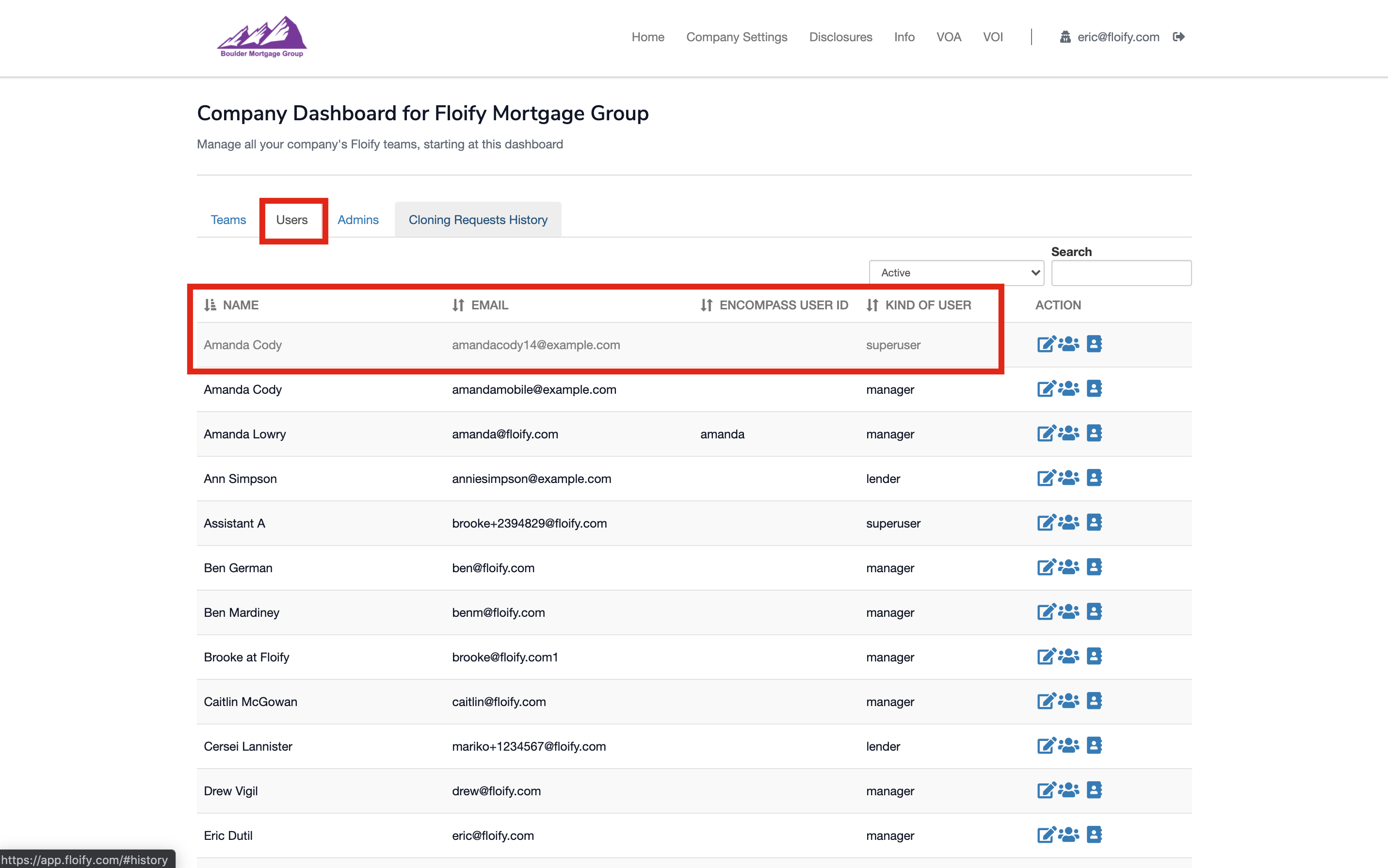Open Company Settings in navigation
Viewport: 1388px width, 868px height.
coord(737,37)
